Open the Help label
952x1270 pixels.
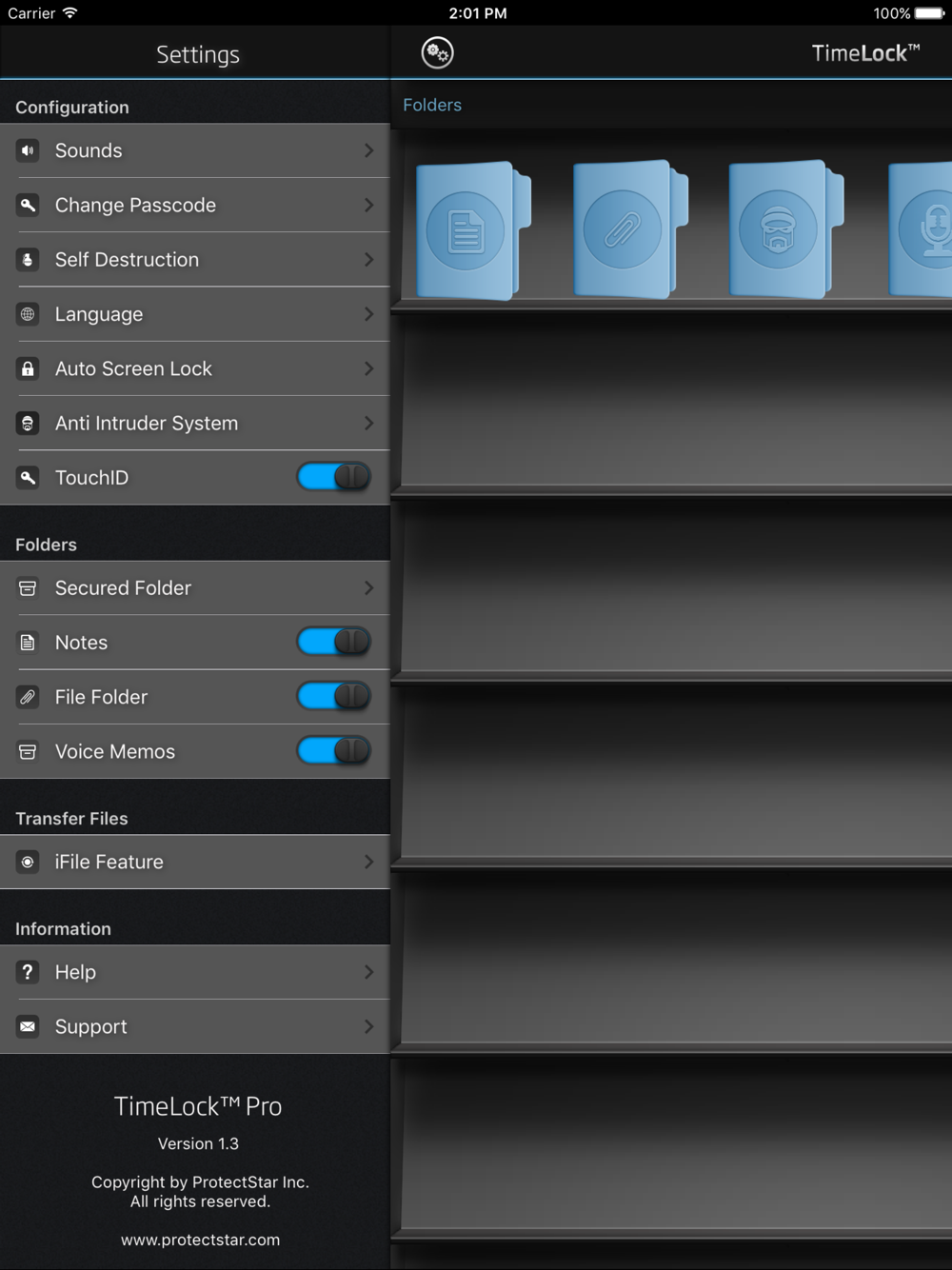click(x=75, y=972)
